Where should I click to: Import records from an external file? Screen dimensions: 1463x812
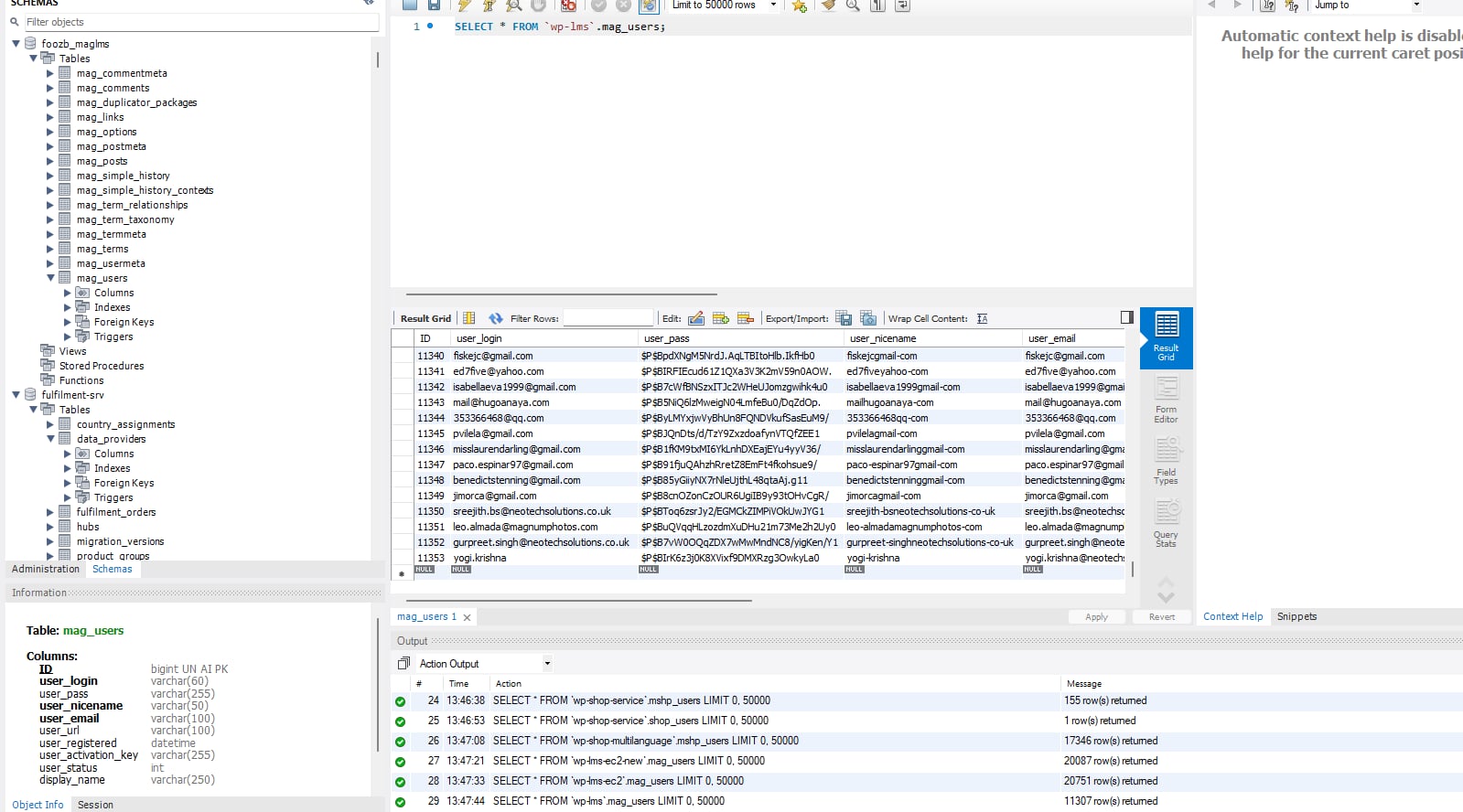868,318
